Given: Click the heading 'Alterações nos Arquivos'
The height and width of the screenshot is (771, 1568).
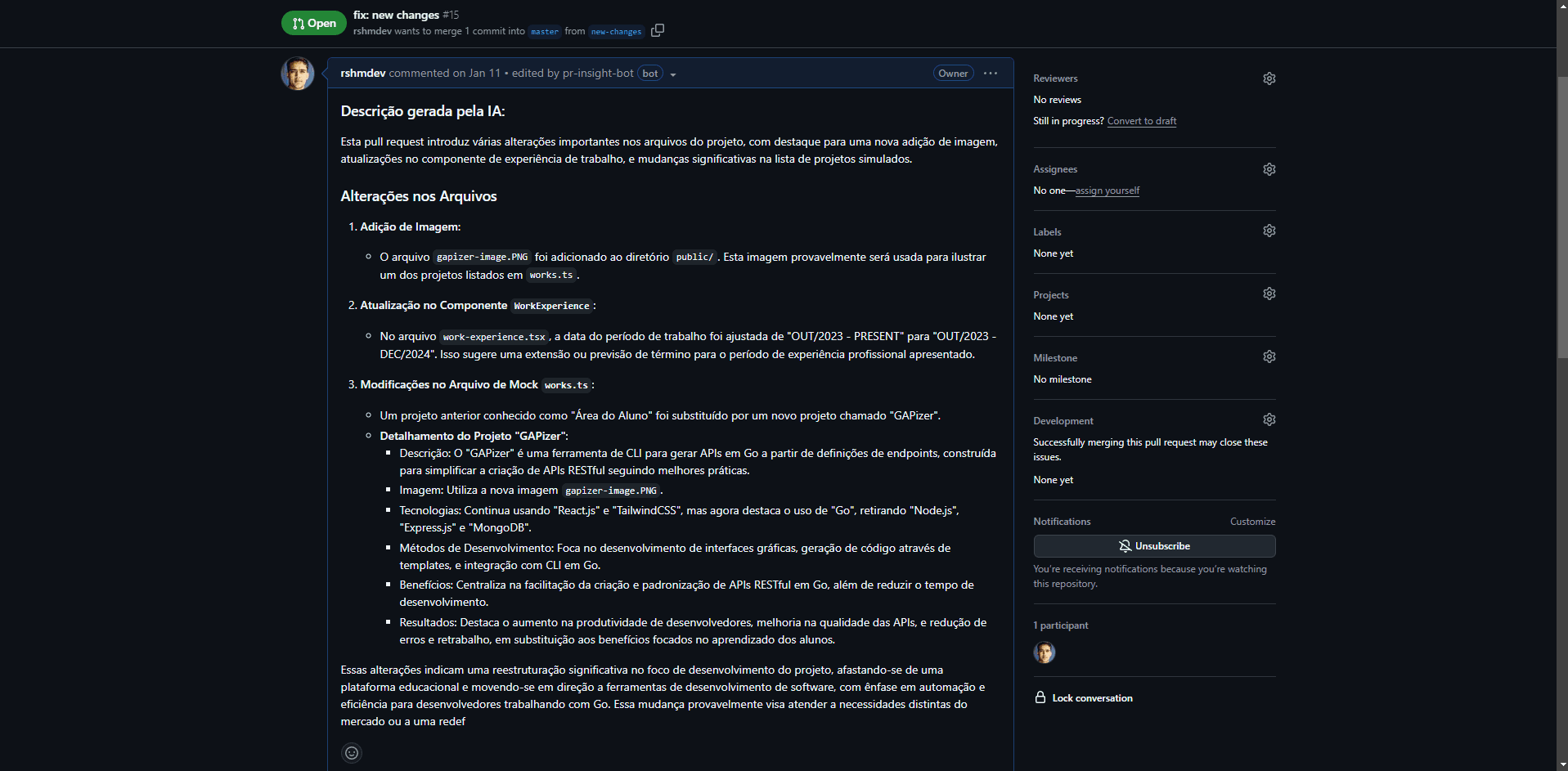Looking at the screenshot, I should point(419,196).
